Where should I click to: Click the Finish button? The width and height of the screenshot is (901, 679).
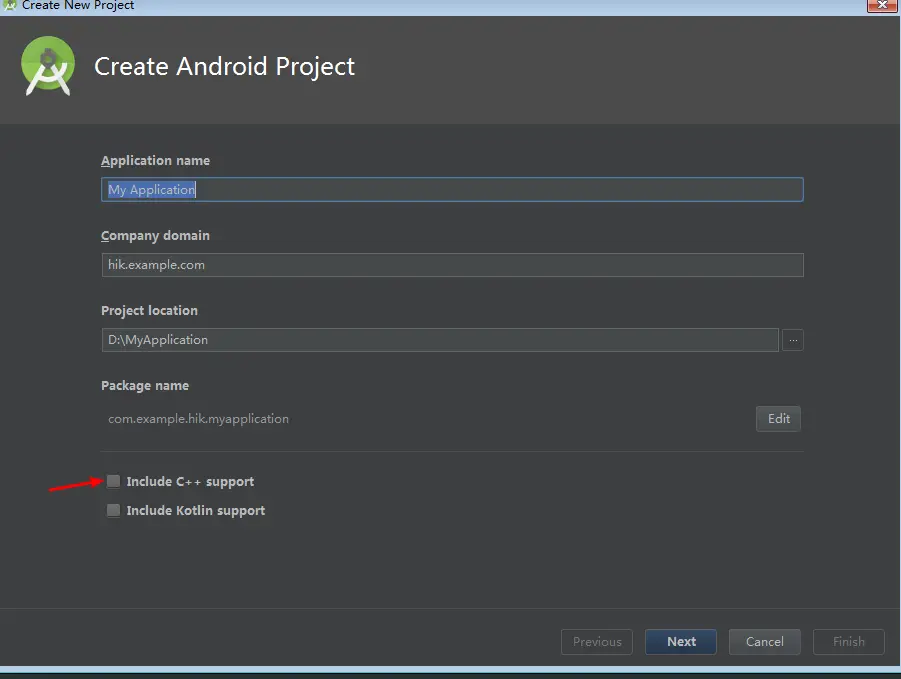click(x=849, y=642)
